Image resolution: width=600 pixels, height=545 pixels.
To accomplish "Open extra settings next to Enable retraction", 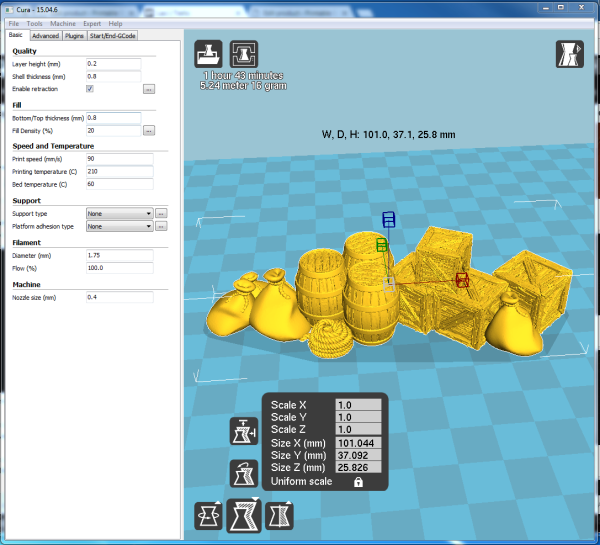I will [149, 89].
